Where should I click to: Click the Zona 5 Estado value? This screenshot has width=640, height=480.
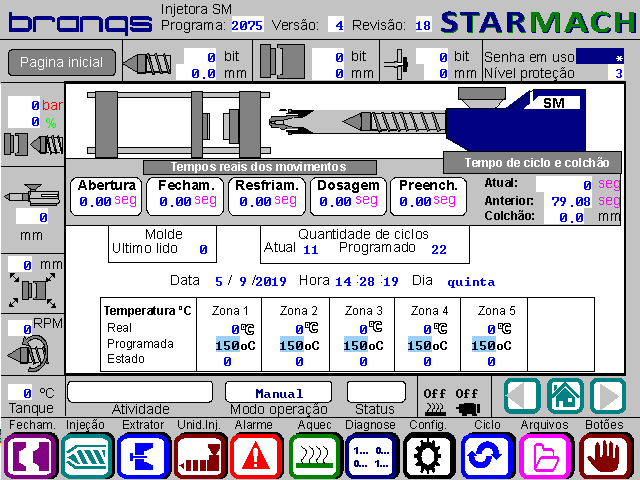(491, 362)
